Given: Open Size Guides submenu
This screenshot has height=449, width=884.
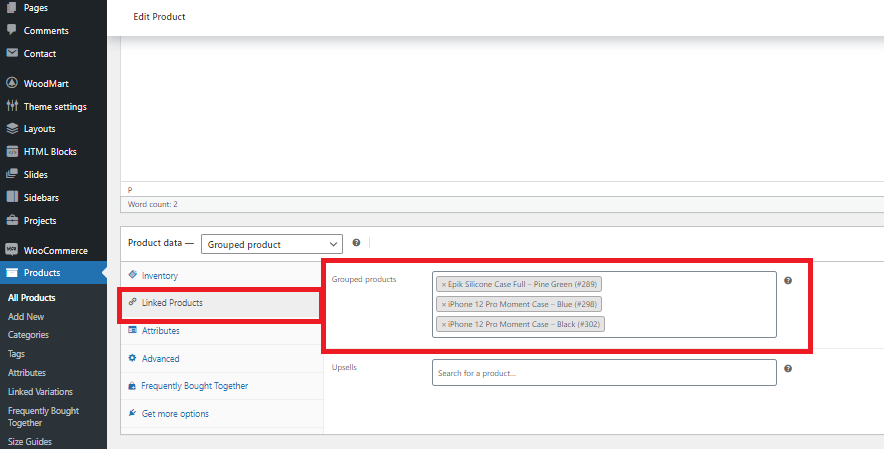Looking at the screenshot, I should point(30,442).
